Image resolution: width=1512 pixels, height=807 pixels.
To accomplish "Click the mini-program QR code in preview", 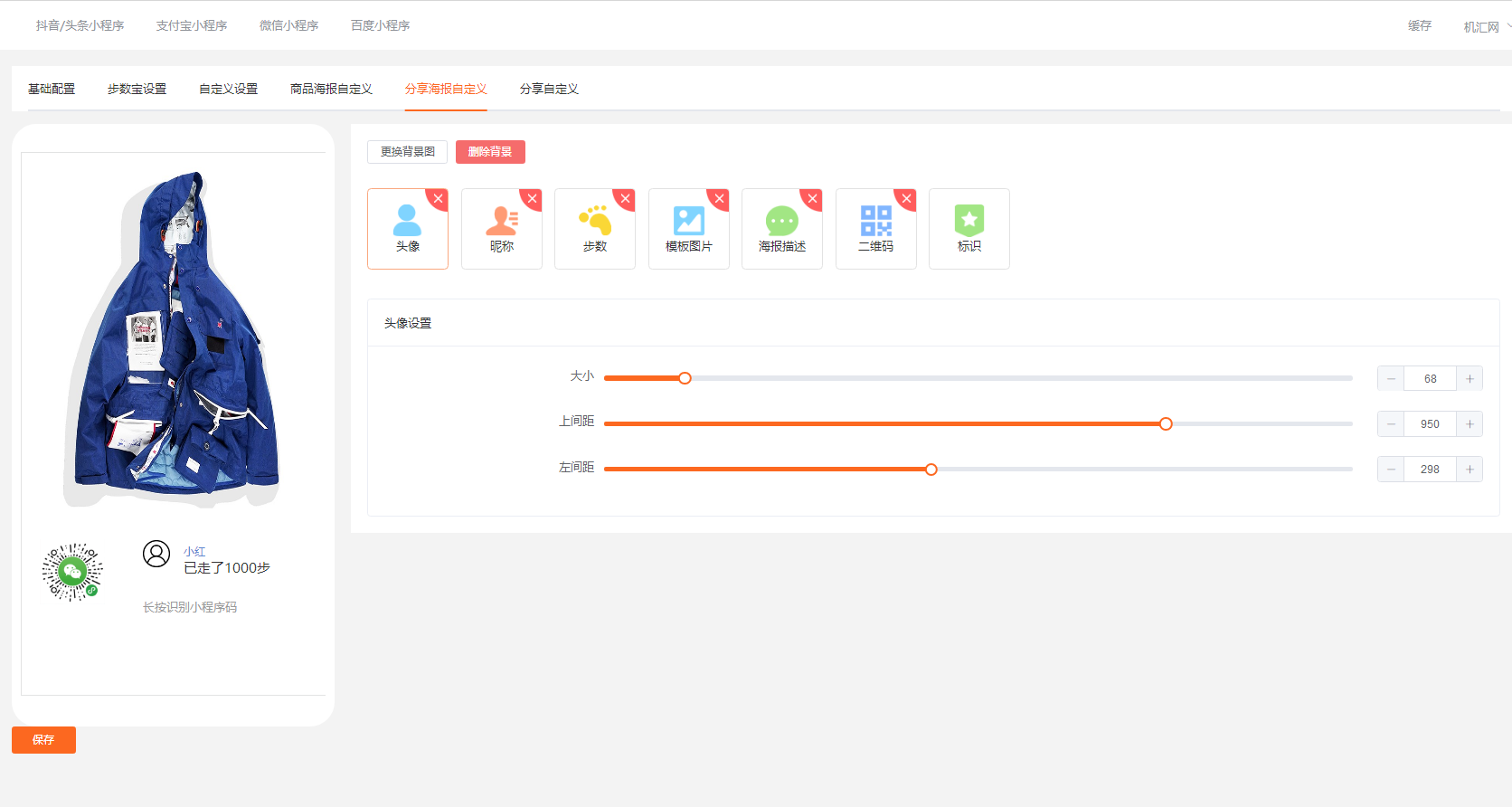I will (x=72, y=572).
